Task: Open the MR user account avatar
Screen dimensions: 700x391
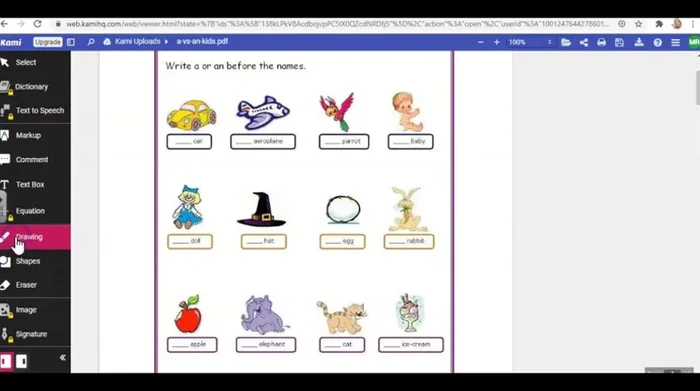Action: click(694, 42)
